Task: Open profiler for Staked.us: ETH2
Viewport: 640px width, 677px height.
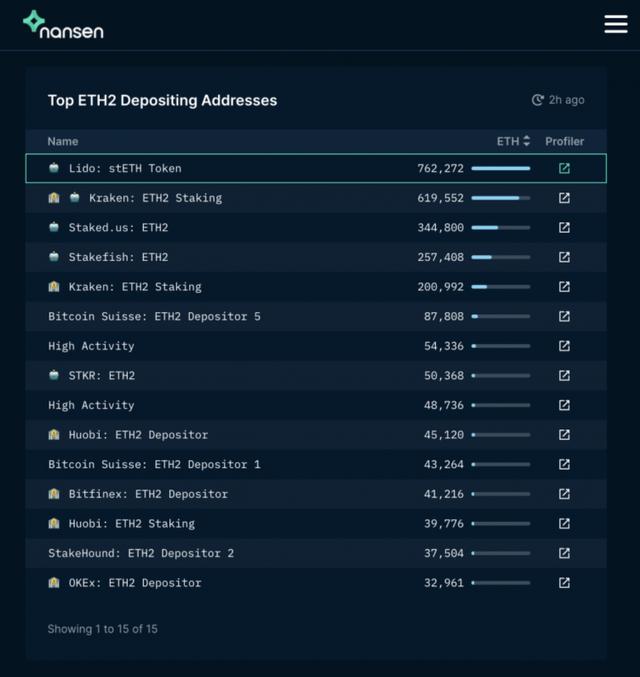Action: click(564, 228)
